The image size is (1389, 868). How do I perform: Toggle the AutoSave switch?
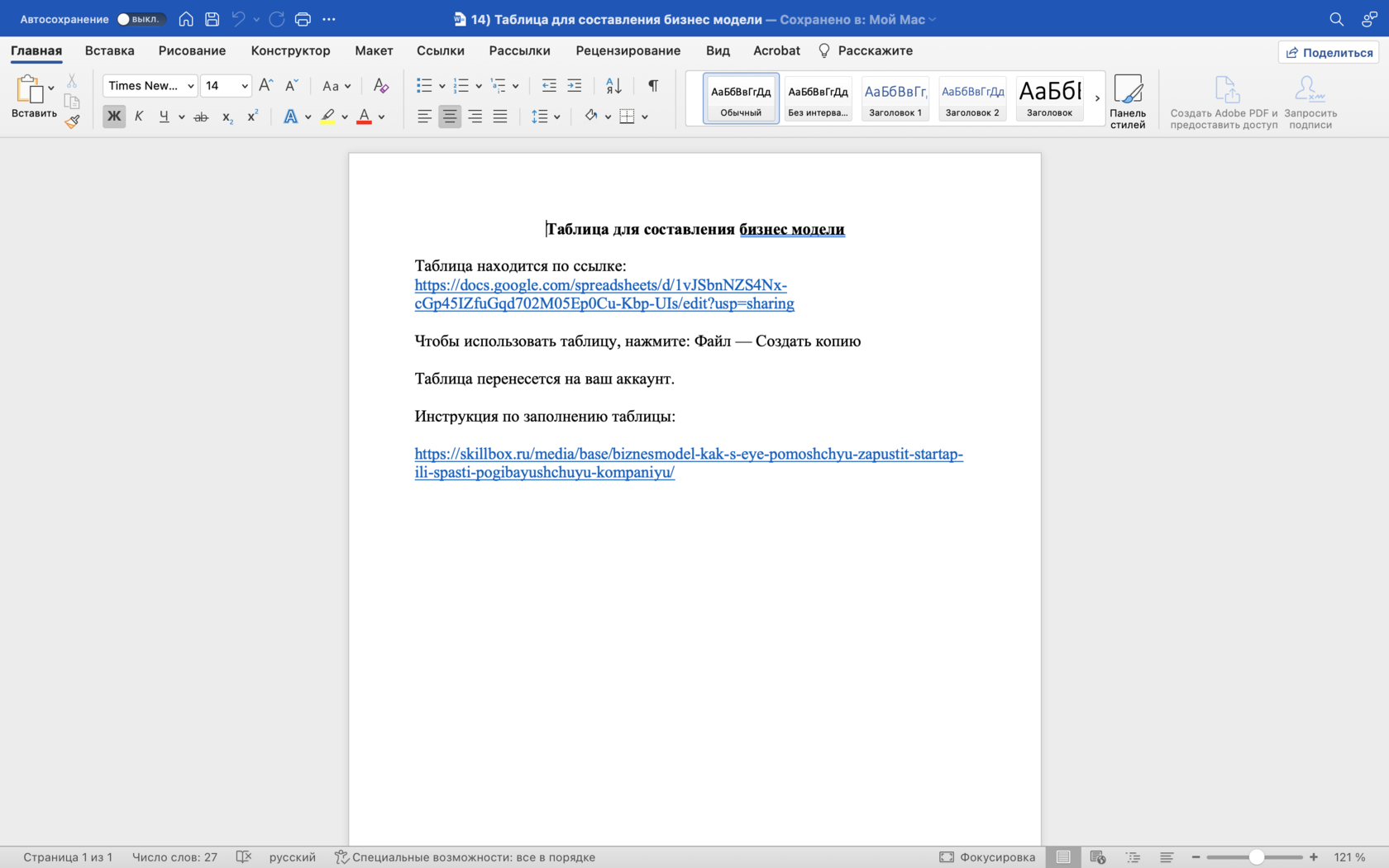[141, 19]
